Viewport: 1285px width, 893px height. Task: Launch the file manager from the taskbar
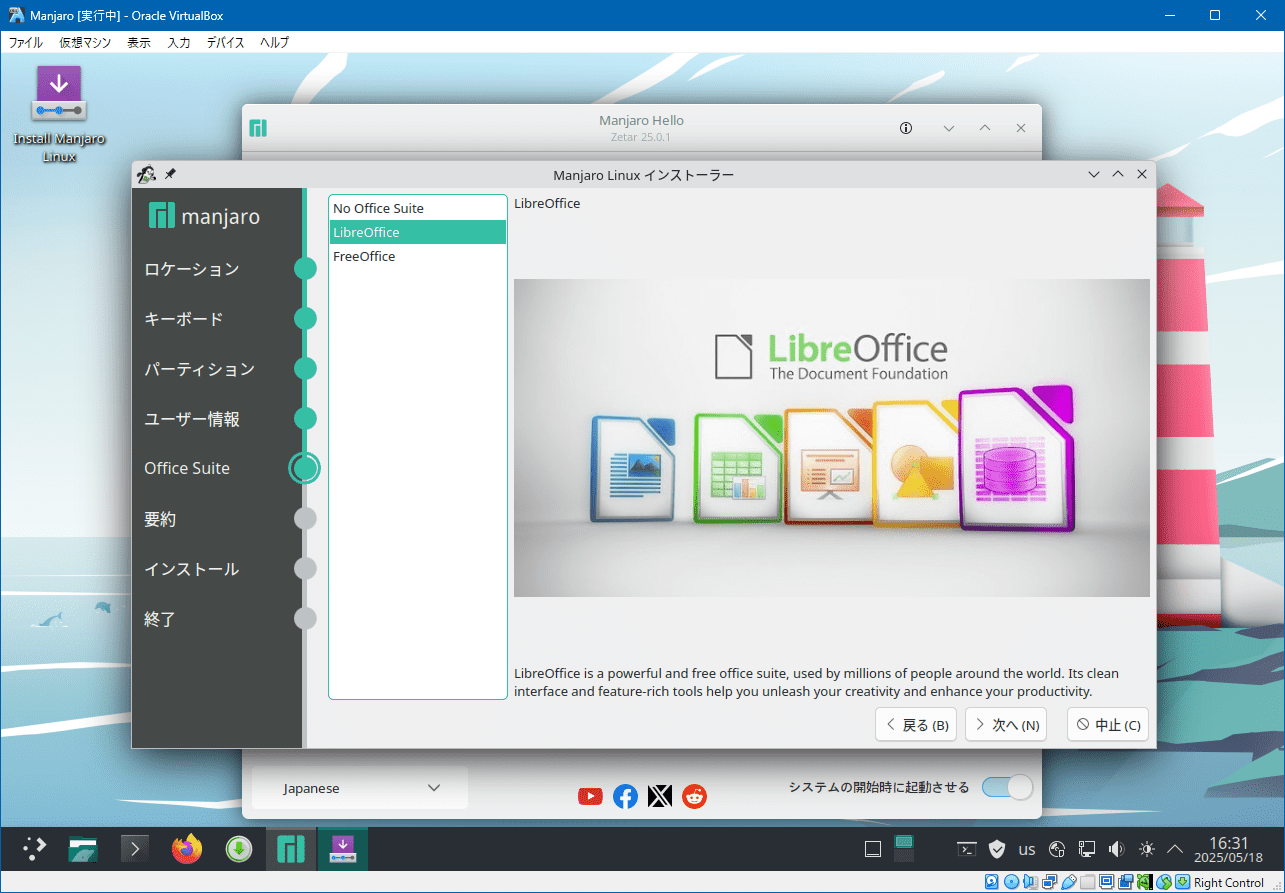point(83,849)
